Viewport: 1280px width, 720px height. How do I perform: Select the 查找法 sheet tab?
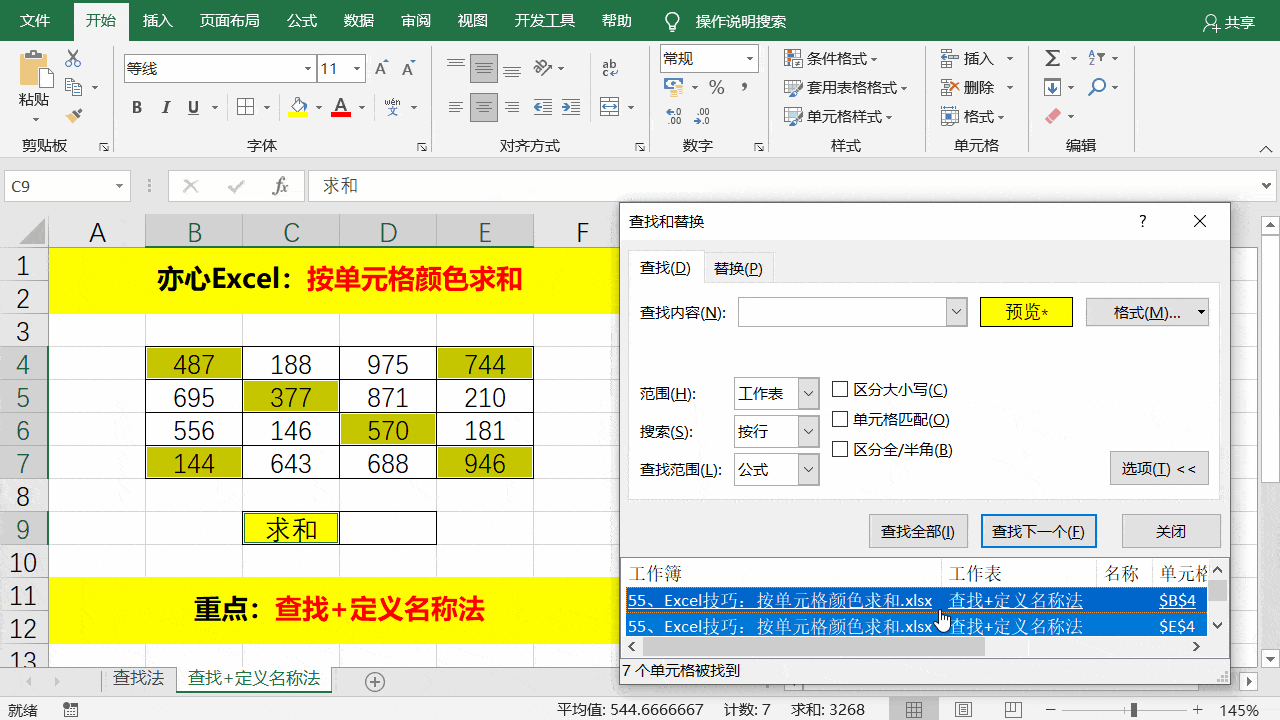(138, 677)
